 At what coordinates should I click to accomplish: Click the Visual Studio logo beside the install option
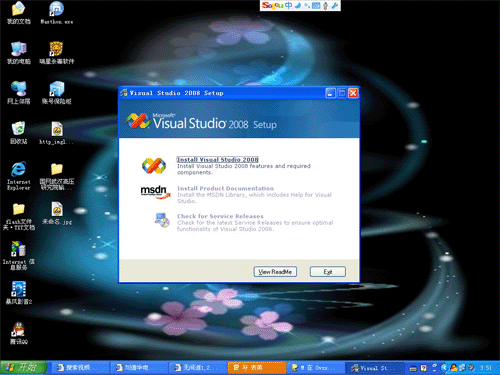point(154,166)
